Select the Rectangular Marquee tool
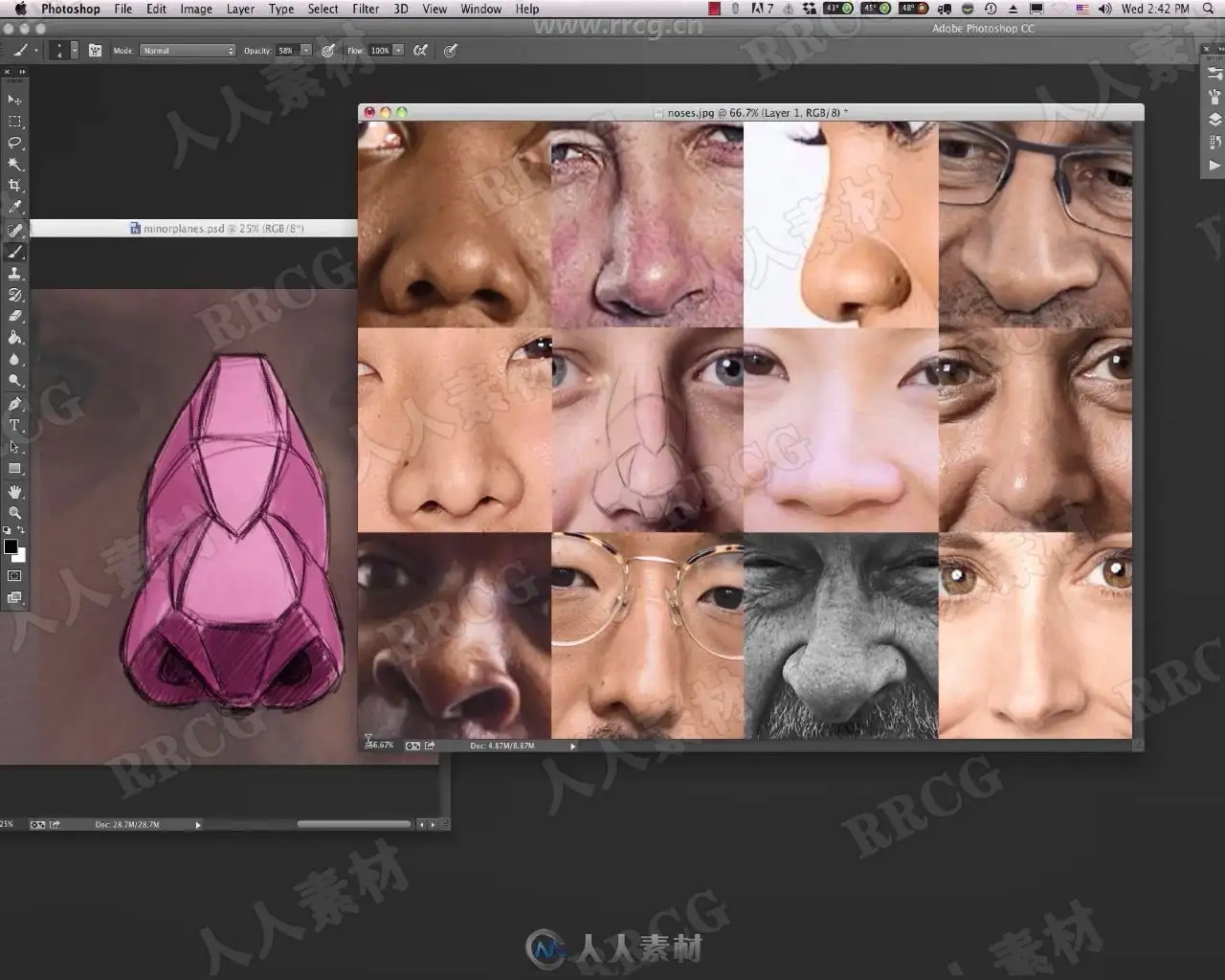 pyautogui.click(x=14, y=122)
